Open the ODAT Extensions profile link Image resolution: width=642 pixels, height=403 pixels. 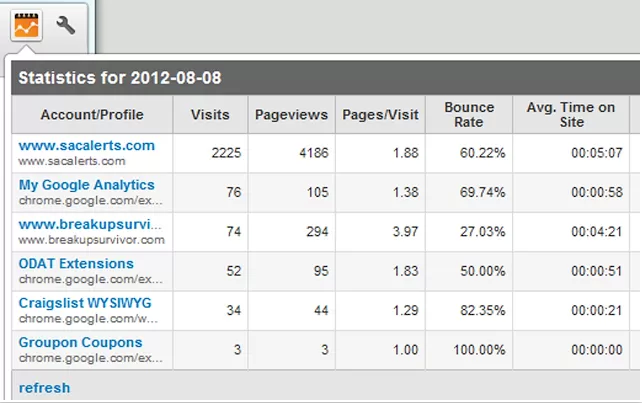[76, 263]
